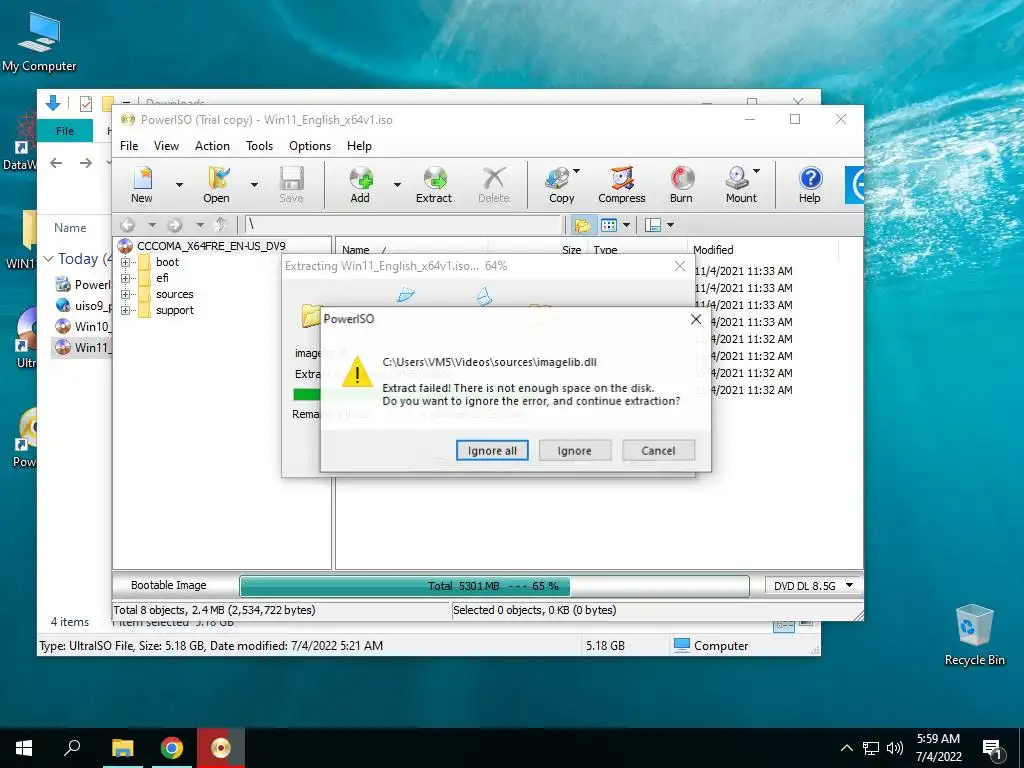Open the Action menu
1024x768 pixels.
click(x=212, y=146)
